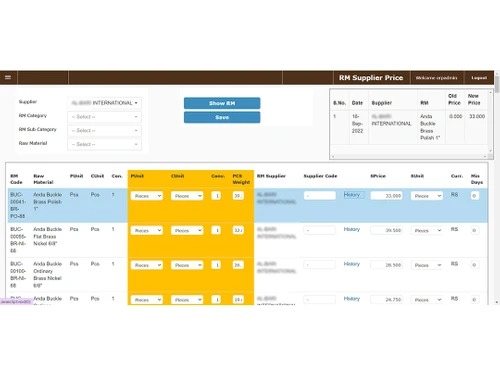Click SPrice field showing 33.000
Viewport: 500px width, 375px height.
point(386,196)
